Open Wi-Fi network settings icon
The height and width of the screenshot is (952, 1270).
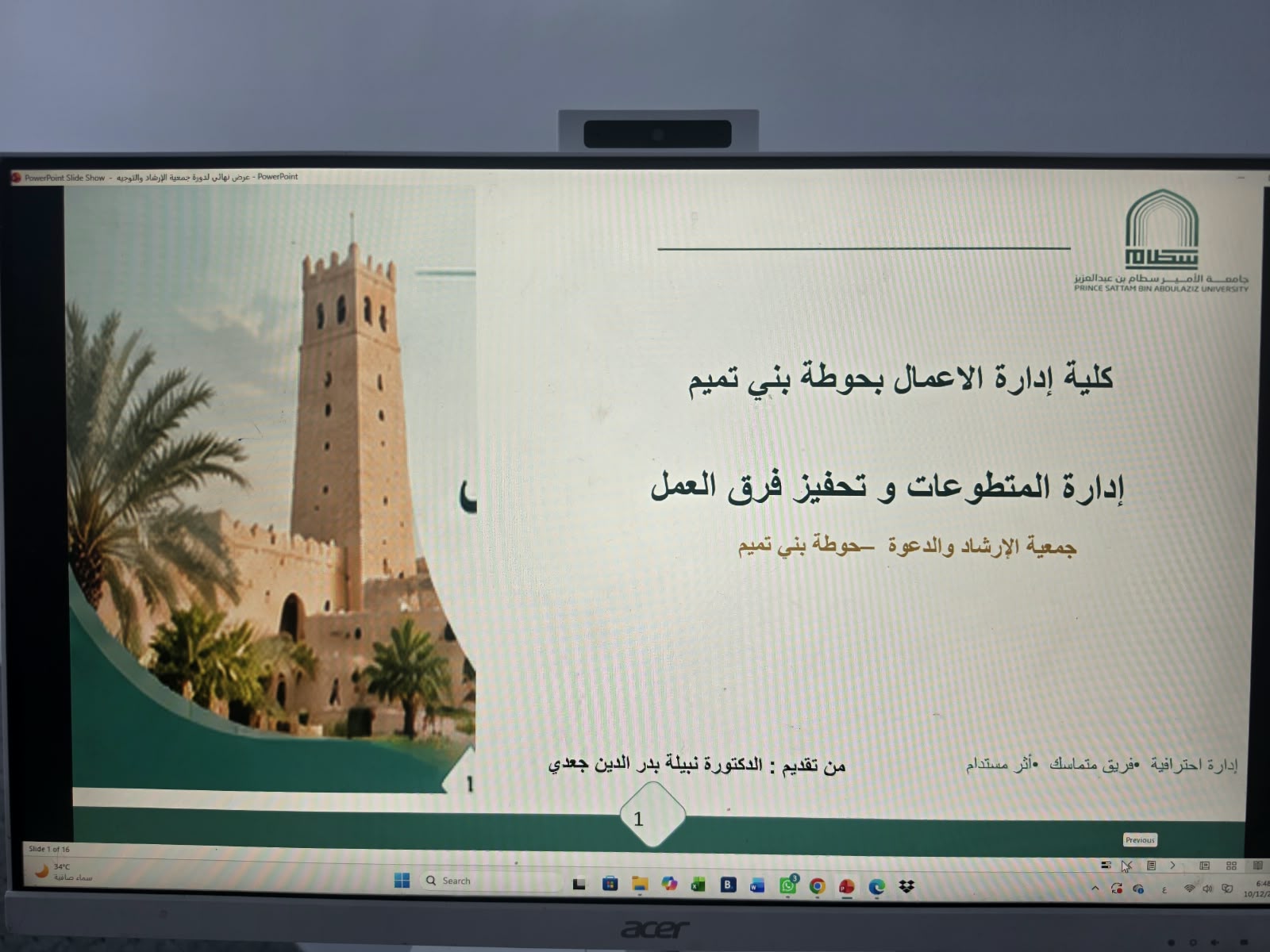pyautogui.click(x=1189, y=889)
